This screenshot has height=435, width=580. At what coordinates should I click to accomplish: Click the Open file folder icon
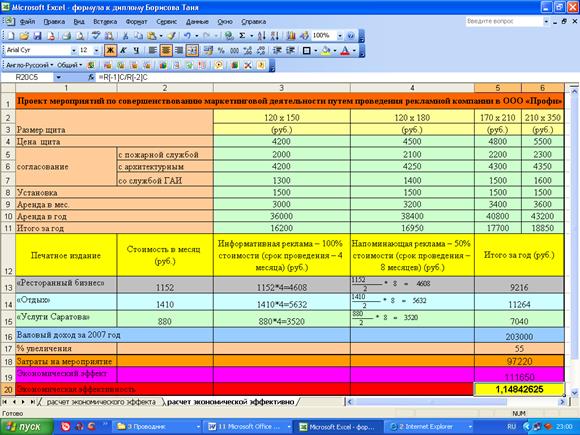pos(24,36)
